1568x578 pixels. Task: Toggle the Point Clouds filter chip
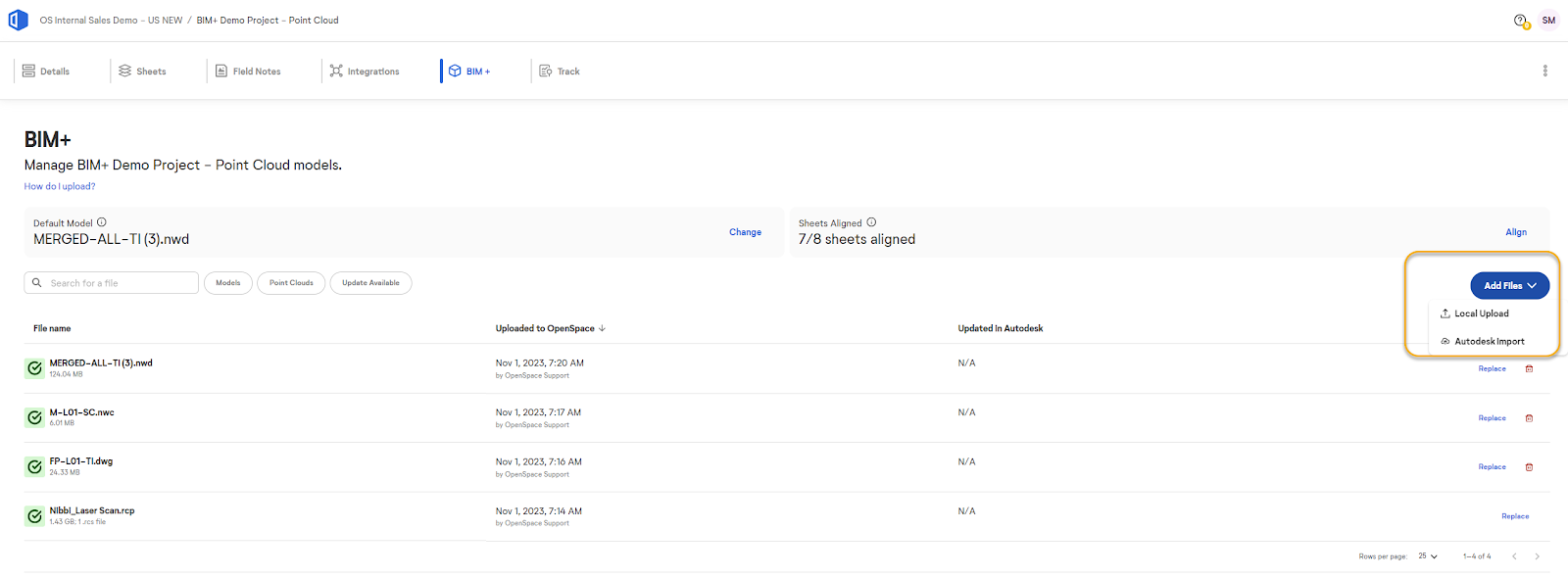[x=291, y=283]
